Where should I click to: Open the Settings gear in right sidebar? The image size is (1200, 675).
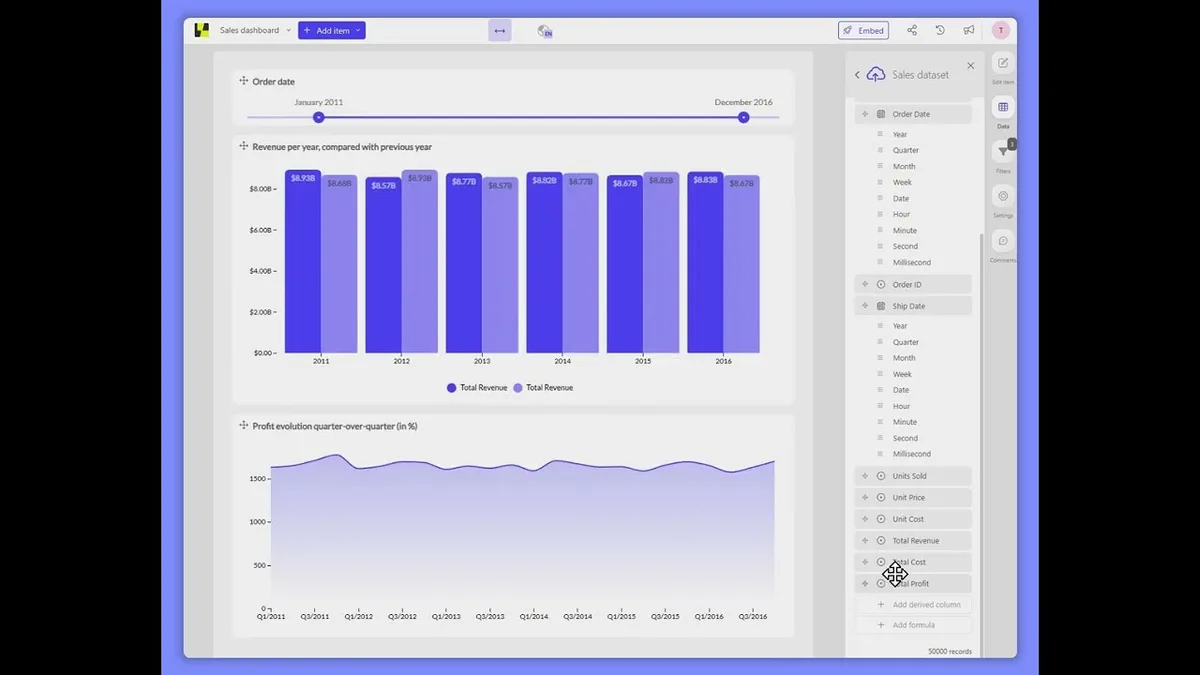(1003, 196)
